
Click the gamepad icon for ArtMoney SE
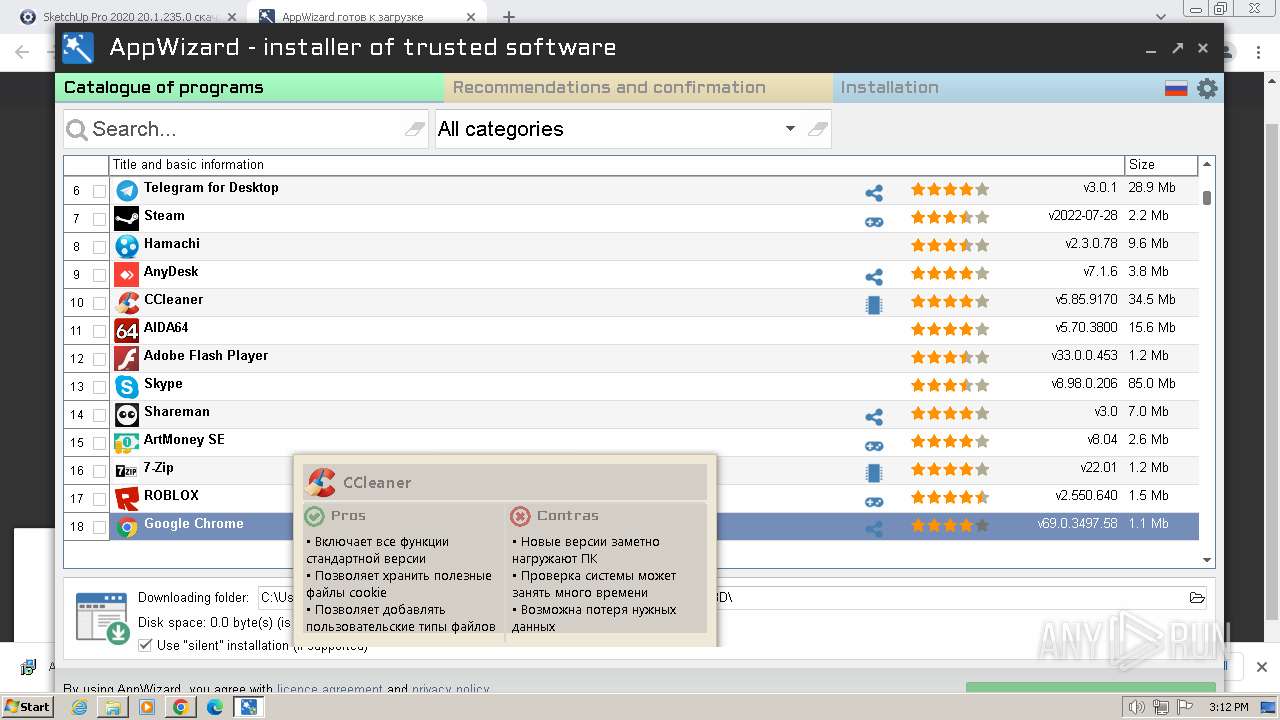[x=874, y=445]
